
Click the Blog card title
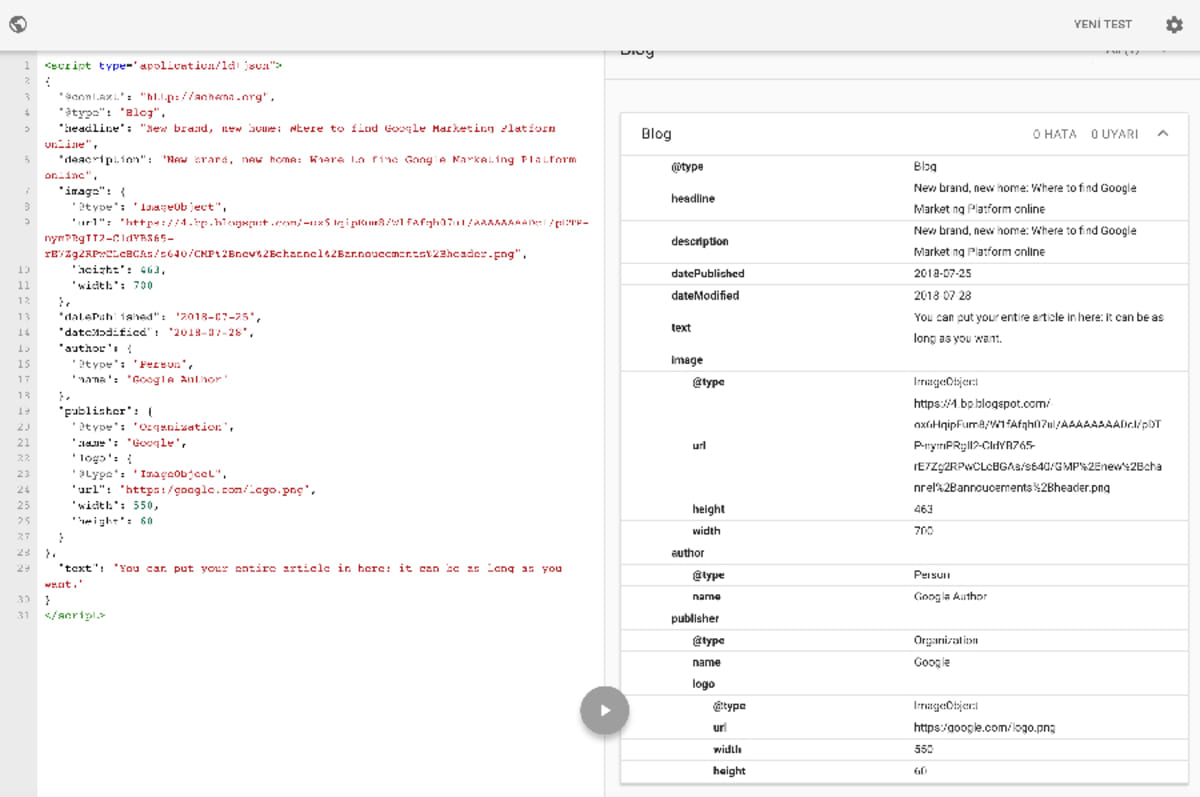pos(656,133)
